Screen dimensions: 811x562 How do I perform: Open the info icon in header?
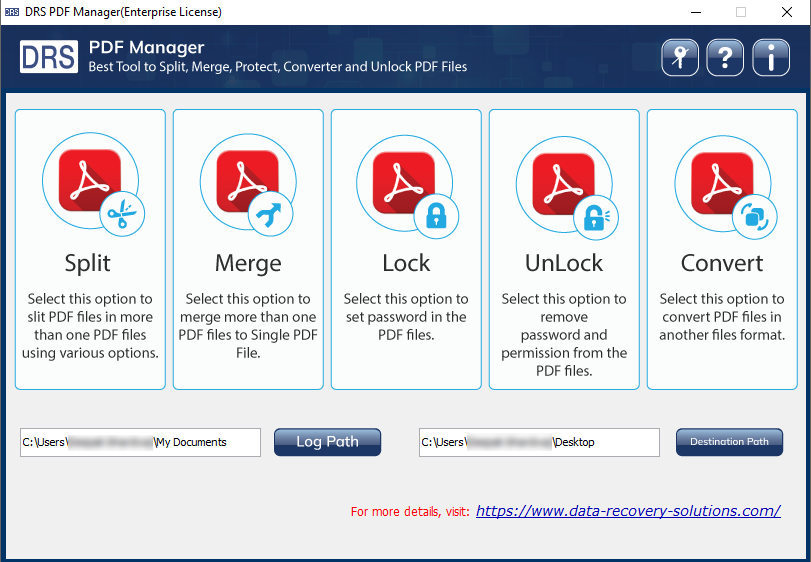click(x=771, y=57)
